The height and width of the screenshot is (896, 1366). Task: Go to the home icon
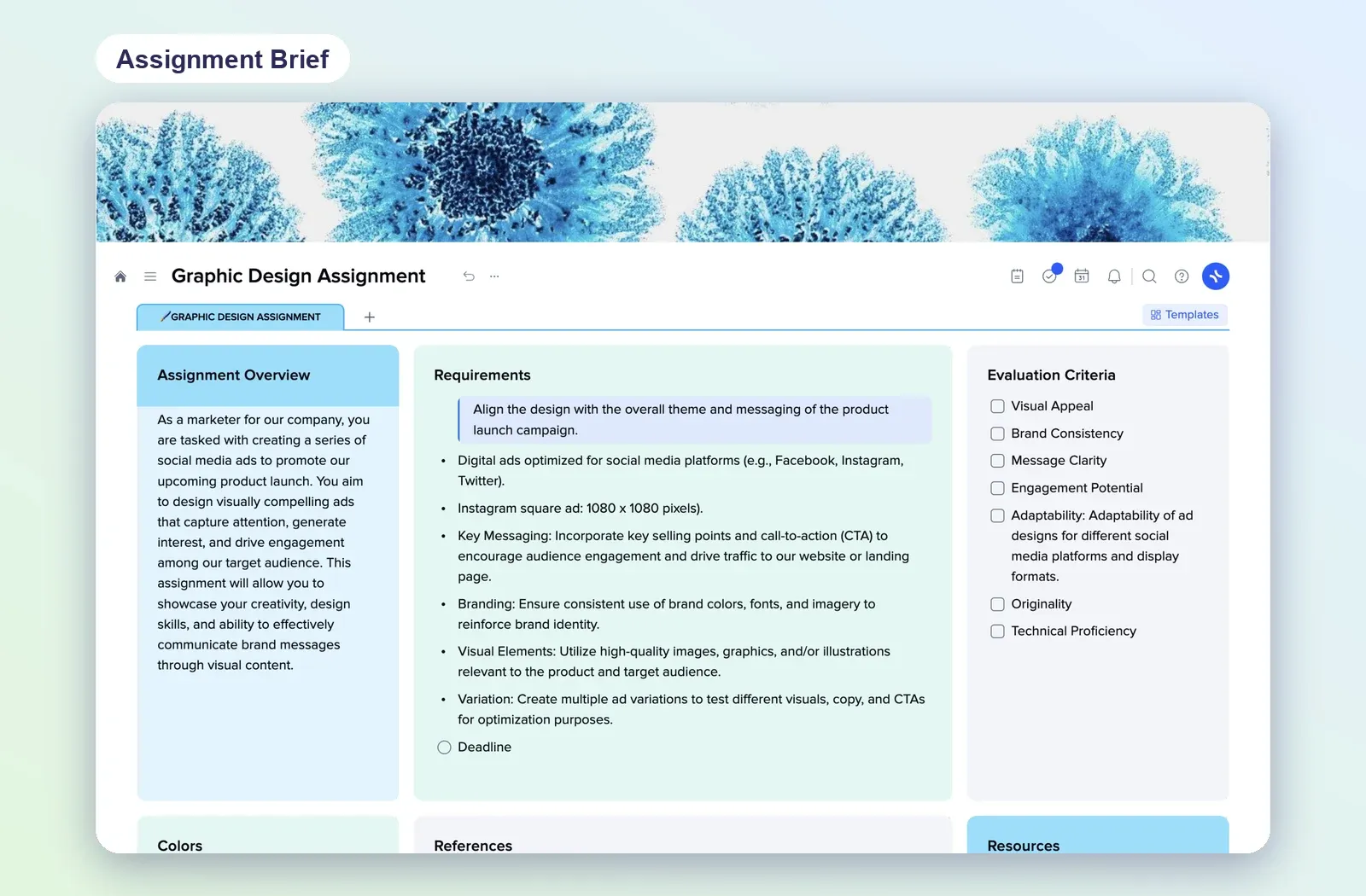coord(120,276)
